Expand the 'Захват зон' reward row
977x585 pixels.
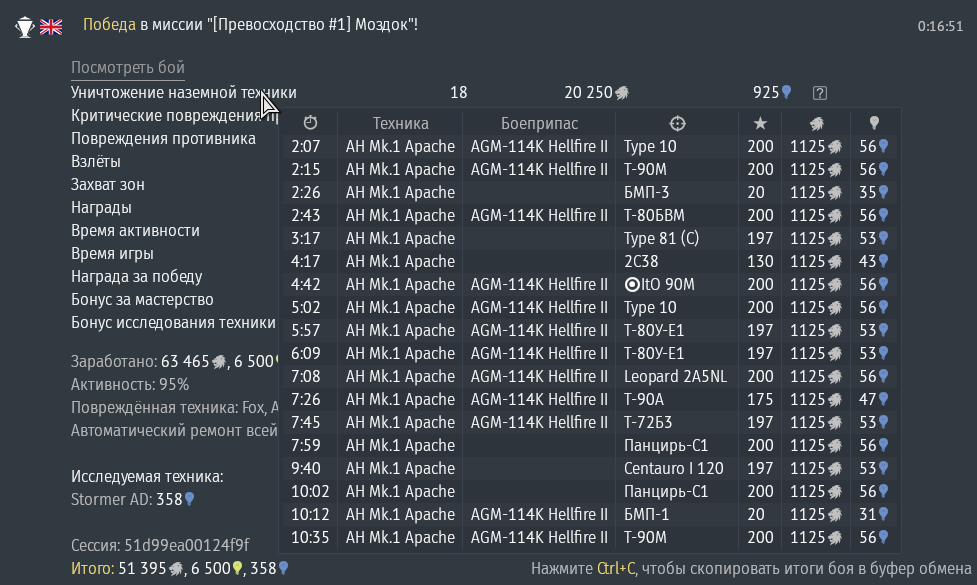point(107,184)
